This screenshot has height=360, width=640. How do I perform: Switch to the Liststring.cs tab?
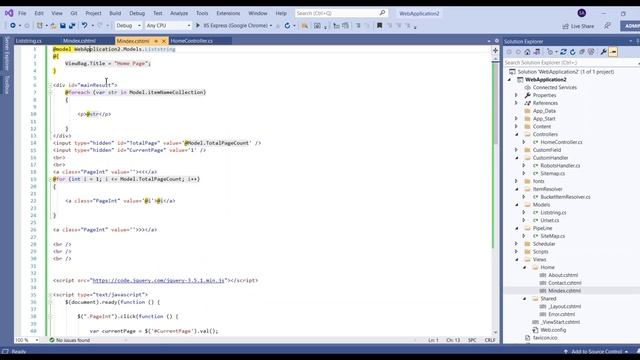pyautogui.click(x=29, y=41)
